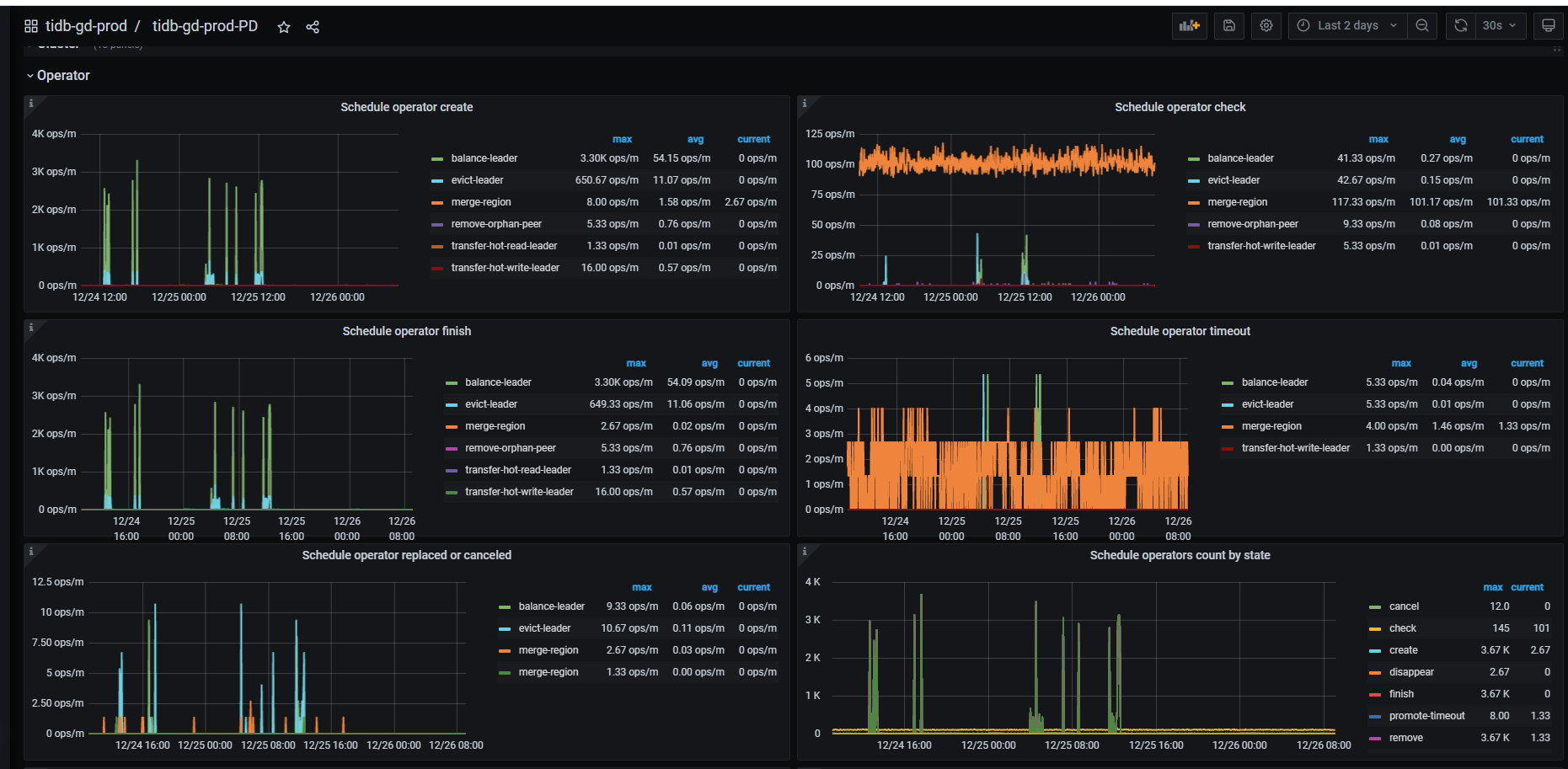Toggle balance-leader series in Schedule operator create
The image size is (1568, 769).
484,158
